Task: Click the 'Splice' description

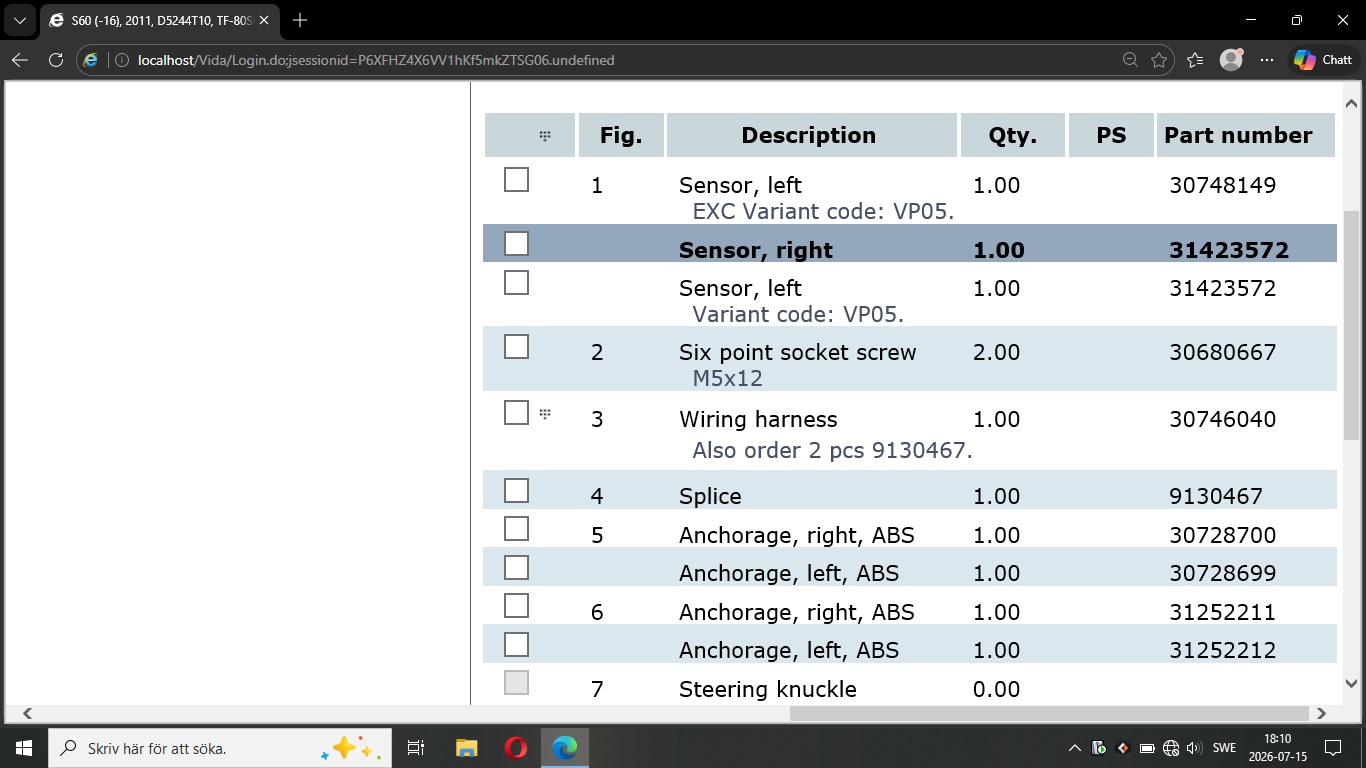Action: point(710,496)
